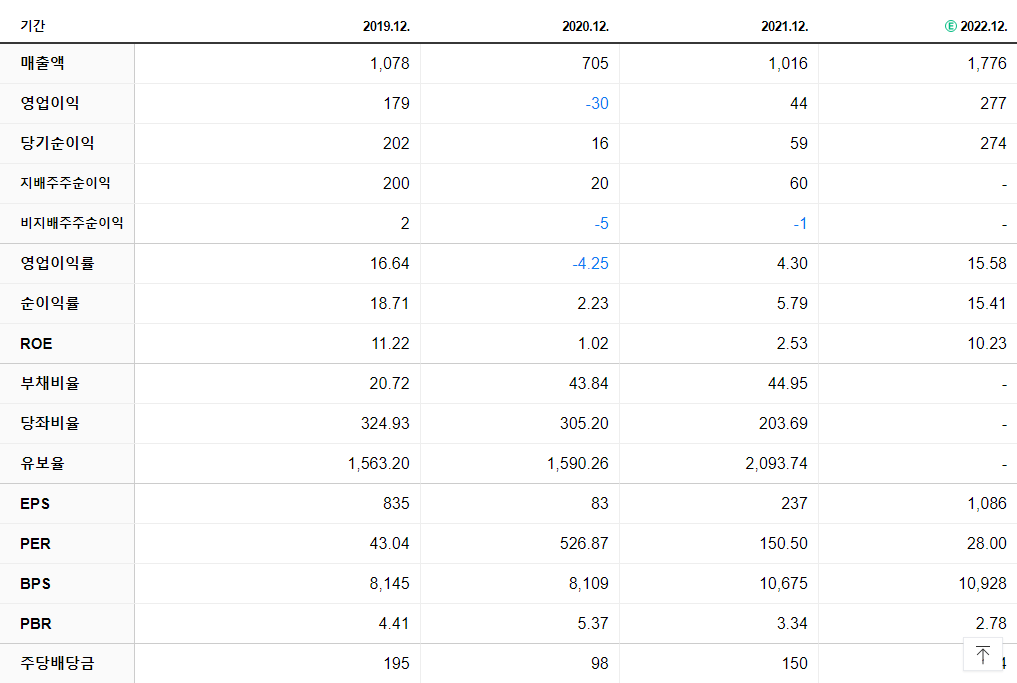Click the 203.69 quick ratio value
This screenshot has height=683, width=1017.
click(784, 424)
